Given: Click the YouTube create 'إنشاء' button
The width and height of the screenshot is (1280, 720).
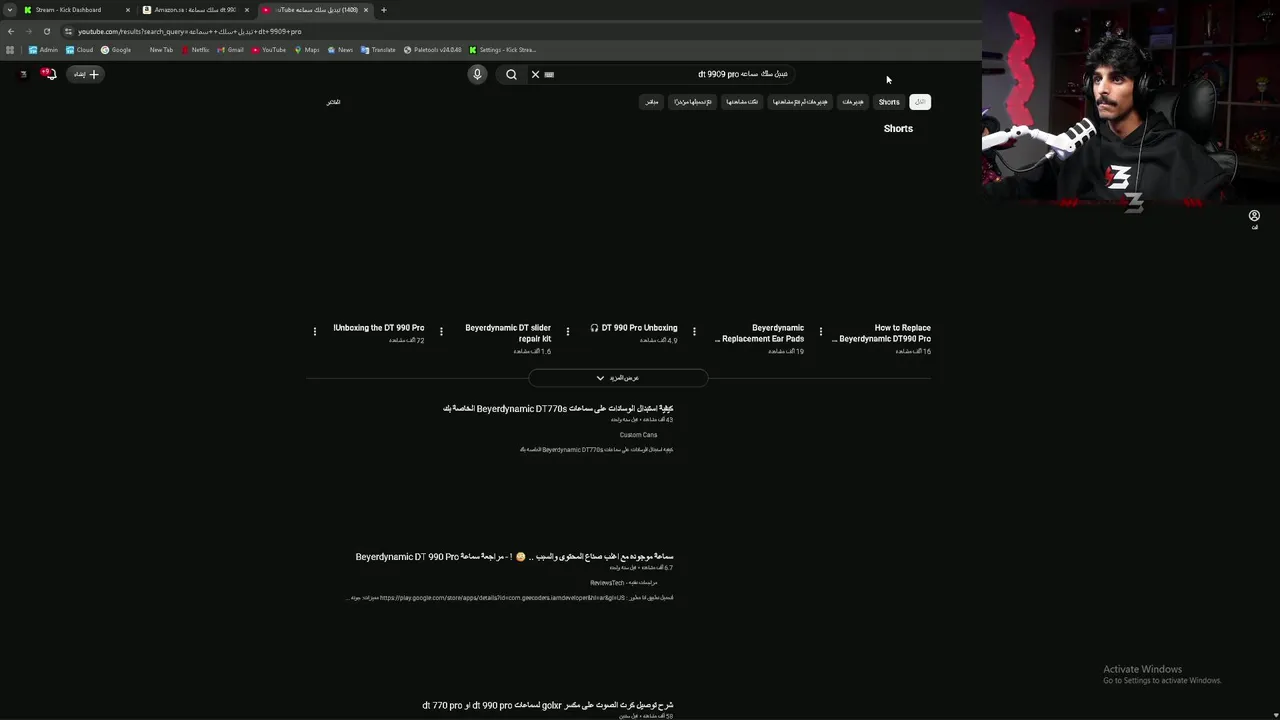Looking at the screenshot, I should (x=86, y=74).
